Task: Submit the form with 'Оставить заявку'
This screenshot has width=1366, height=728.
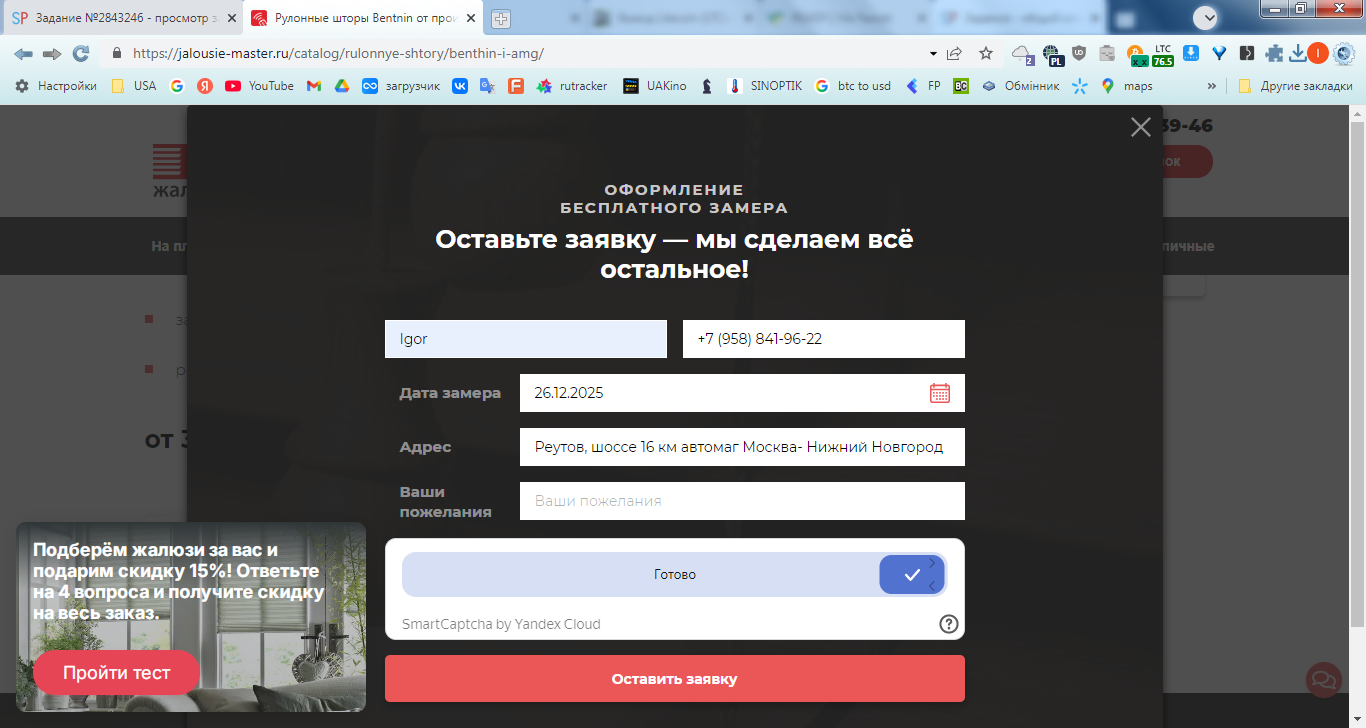Action: point(675,679)
